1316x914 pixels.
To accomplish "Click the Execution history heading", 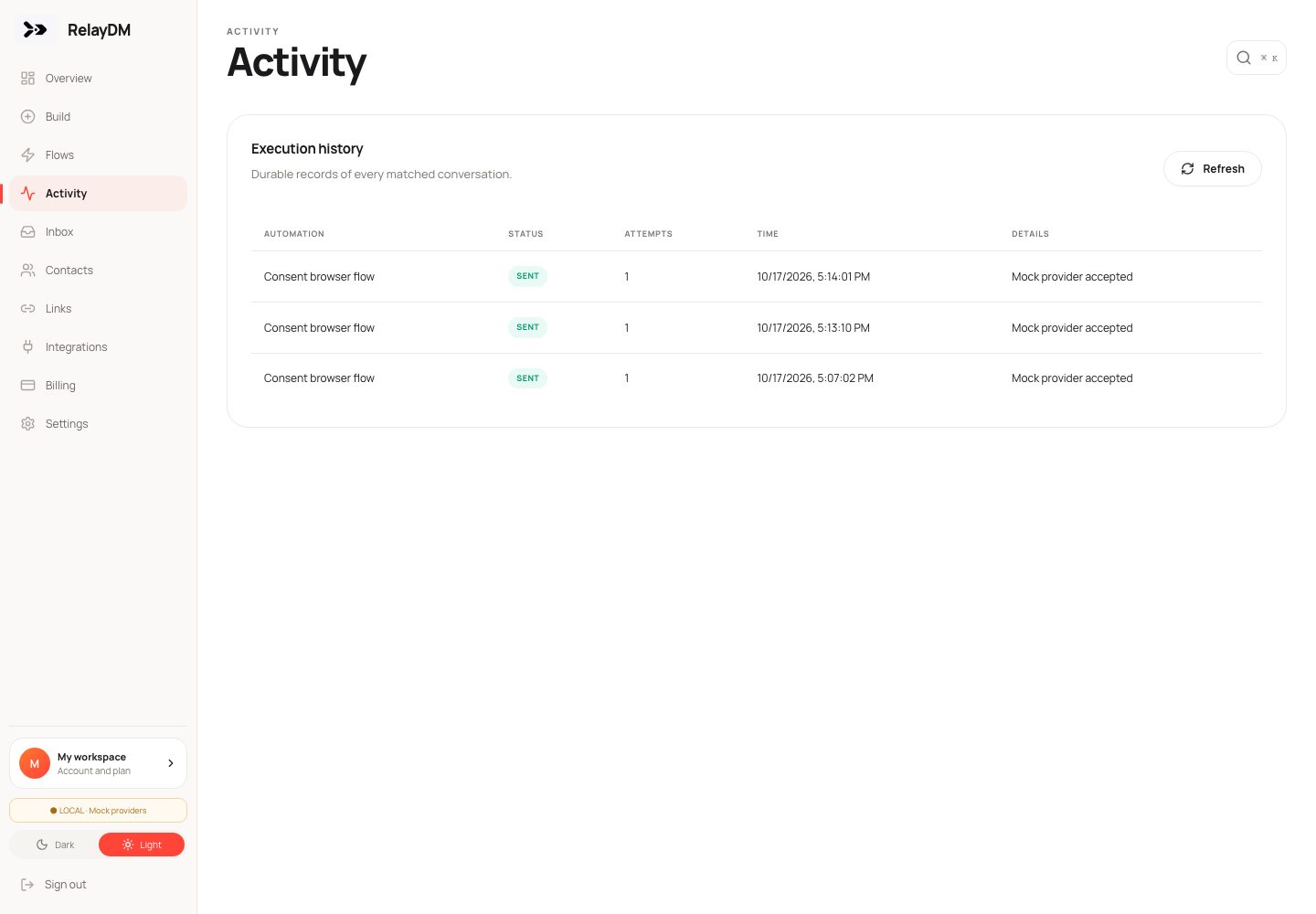I will [x=307, y=149].
